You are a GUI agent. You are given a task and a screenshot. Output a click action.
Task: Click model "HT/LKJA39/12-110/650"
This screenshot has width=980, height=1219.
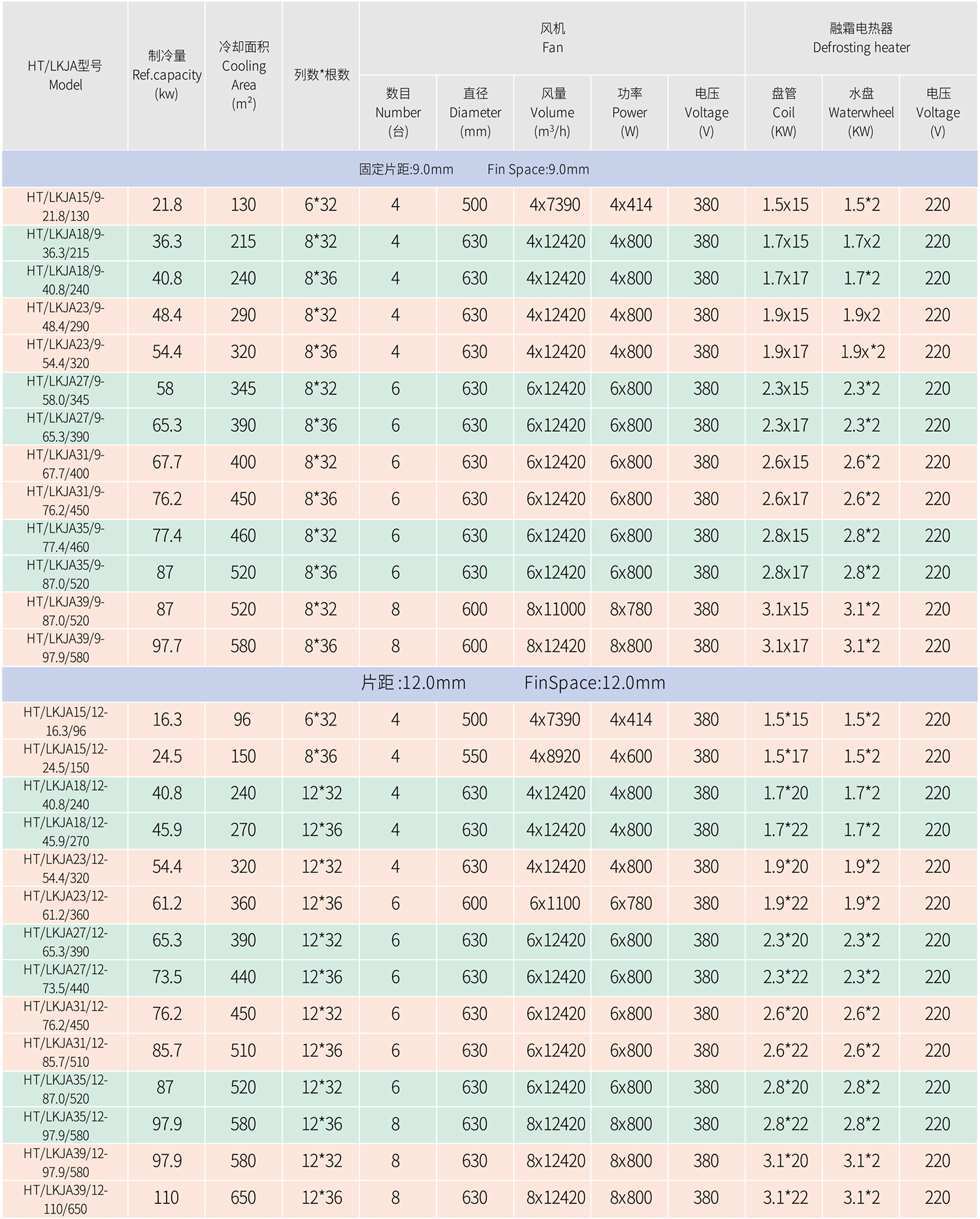(65, 1199)
